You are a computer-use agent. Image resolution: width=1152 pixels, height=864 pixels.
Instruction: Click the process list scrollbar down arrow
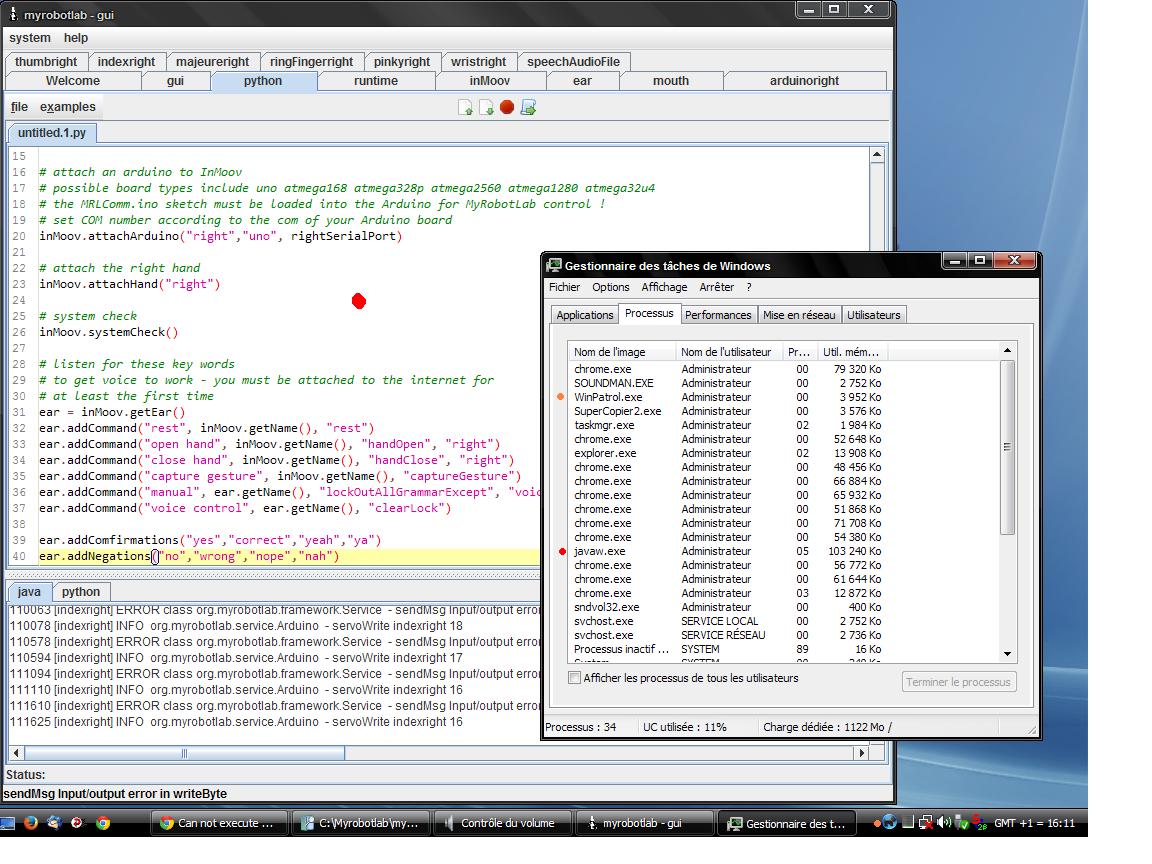(1007, 654)
